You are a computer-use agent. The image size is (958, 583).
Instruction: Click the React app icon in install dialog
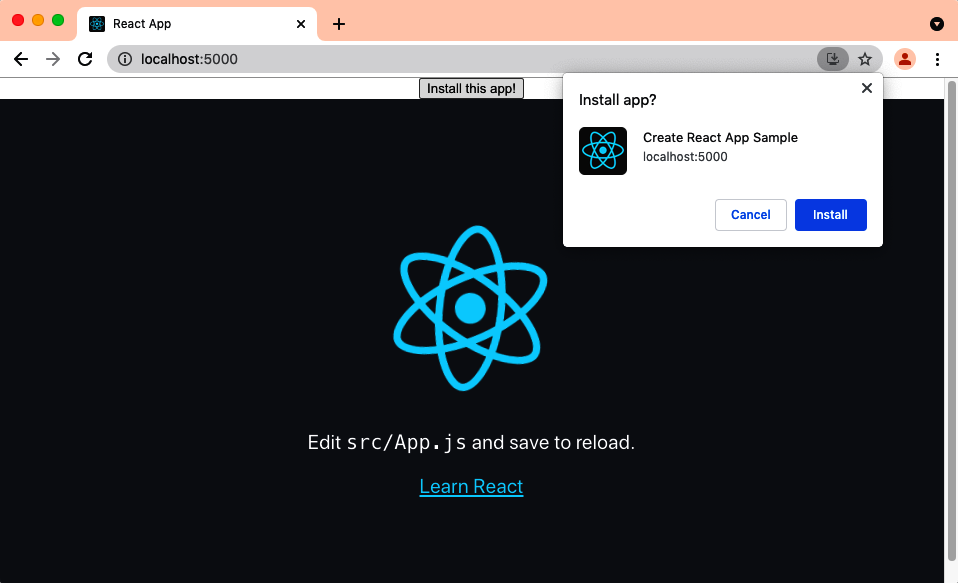pyautogui.click(x=603, y=151)
